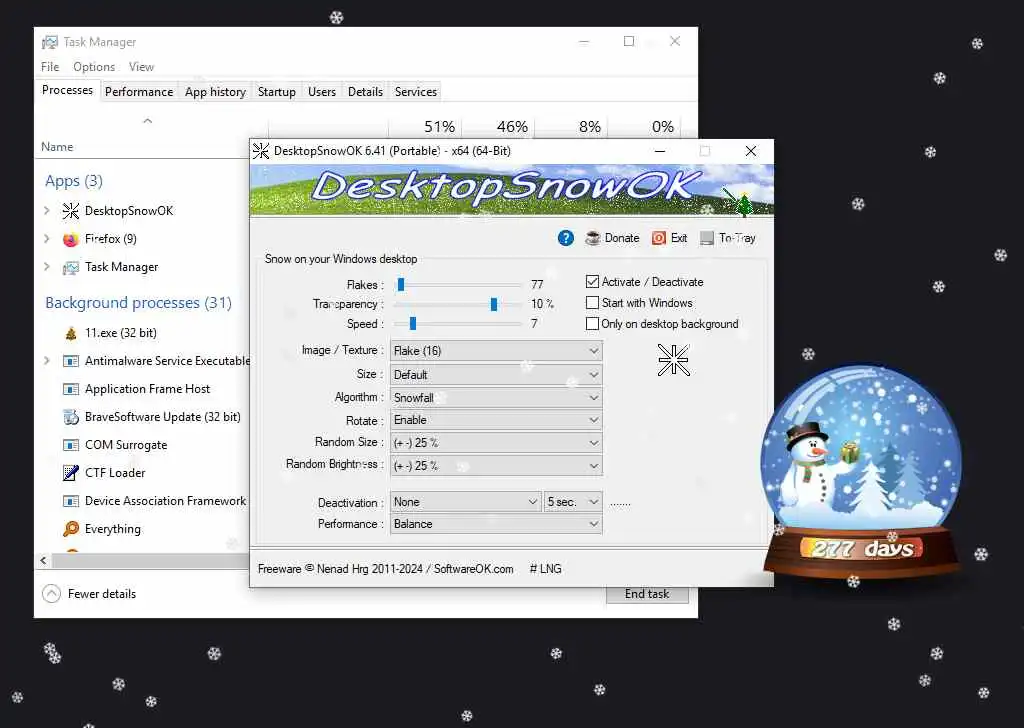Click the Speed slider handle
Image resolution: width=1024 pixels, height=728 pixels.
point(413,324)
